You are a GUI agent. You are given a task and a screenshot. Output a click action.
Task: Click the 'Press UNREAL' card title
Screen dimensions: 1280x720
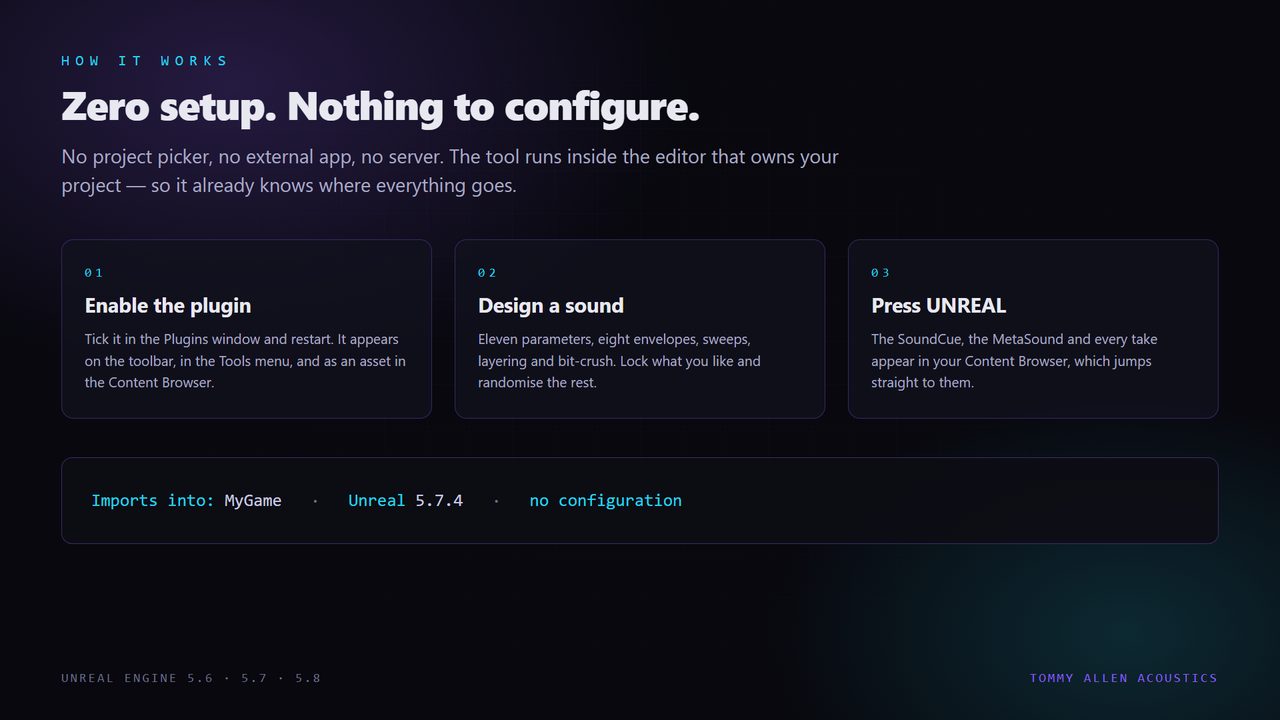coord(938,306)
